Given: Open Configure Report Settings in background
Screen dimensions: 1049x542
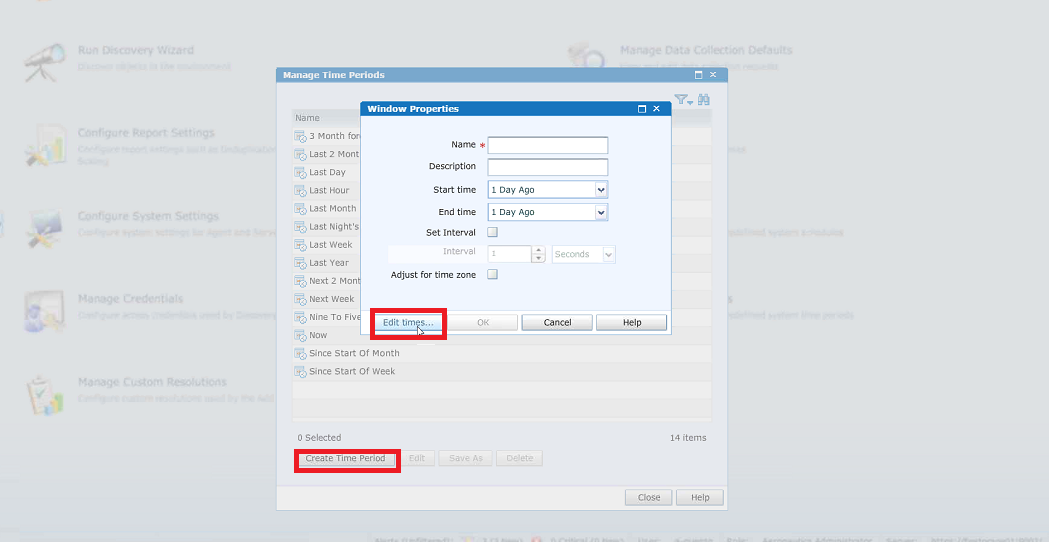Looking at the screenshot, I should (x=146, y=133).
